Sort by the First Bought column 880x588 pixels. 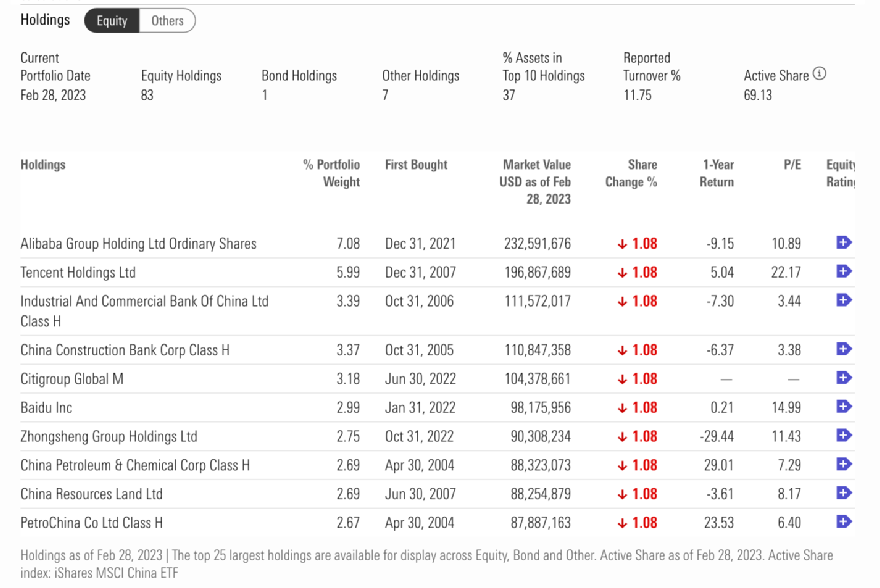[416, 165]
